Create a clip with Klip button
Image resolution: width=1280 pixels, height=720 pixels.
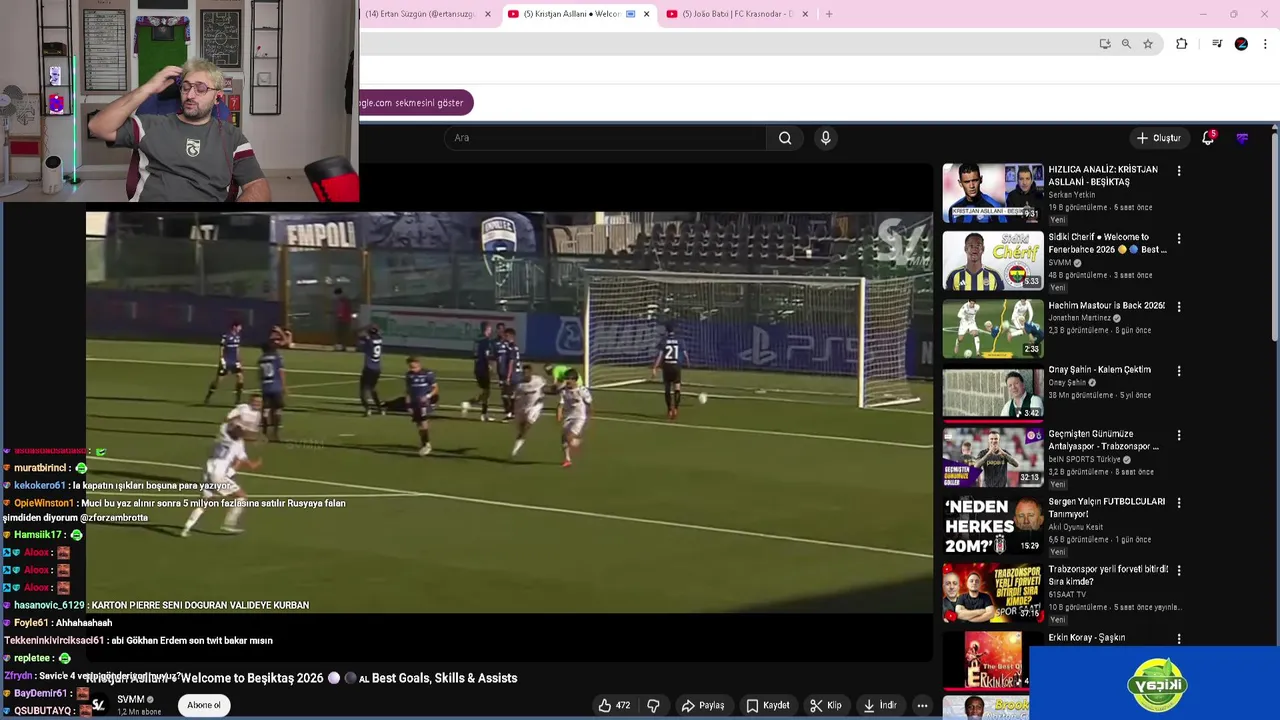pos(826,705)
